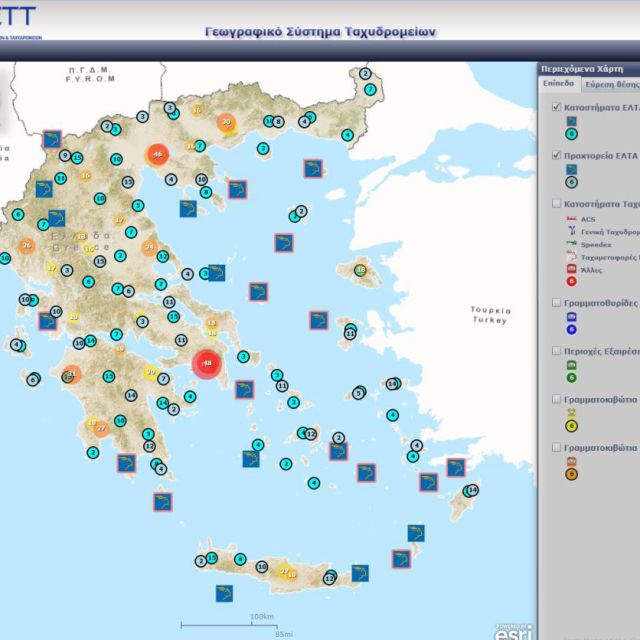Click the orange Γραμματοκιβώτια letterbox legend icon

(x=571, y=461)
